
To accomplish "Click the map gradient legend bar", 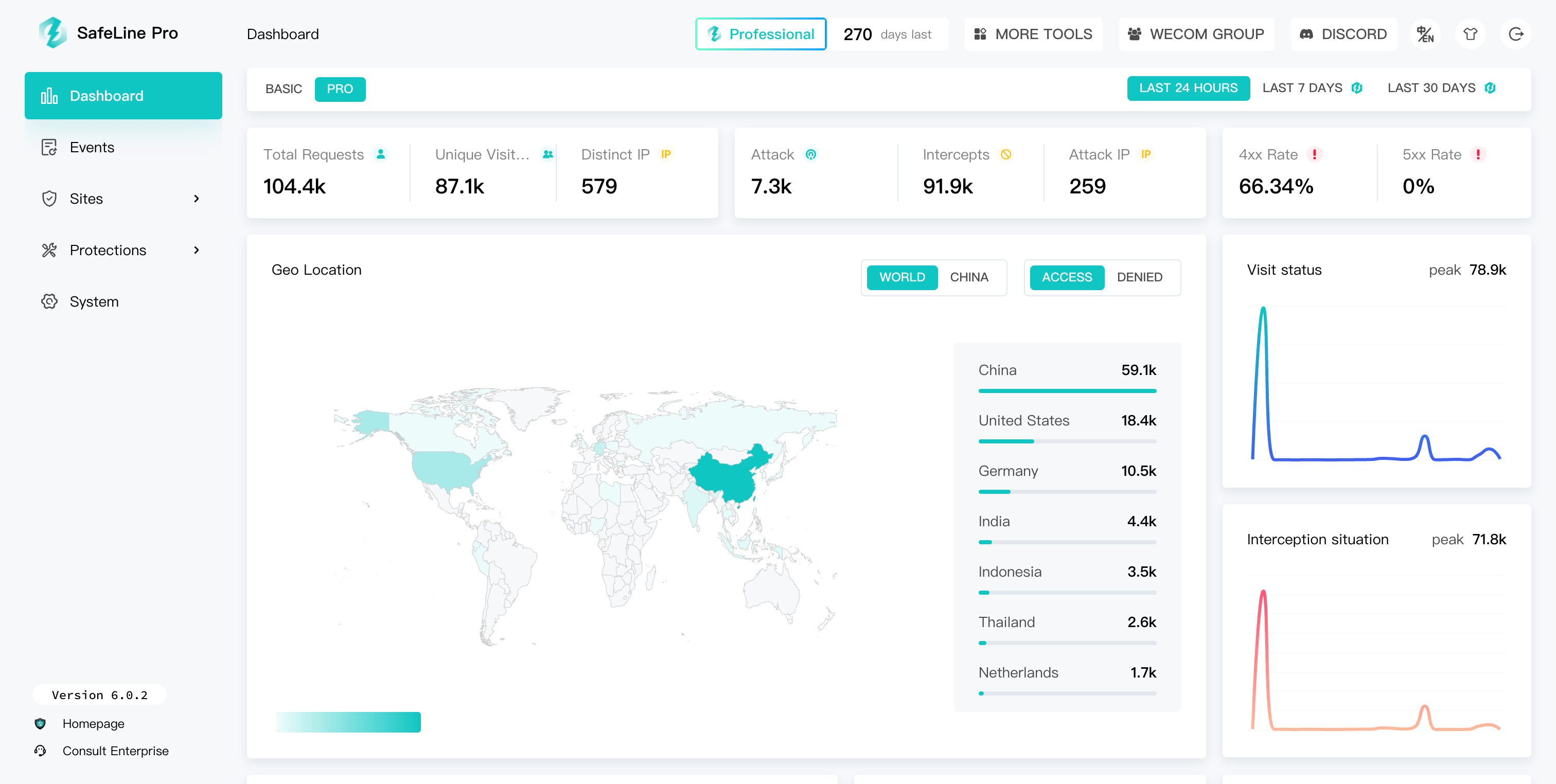I will [x=348, y=722].
